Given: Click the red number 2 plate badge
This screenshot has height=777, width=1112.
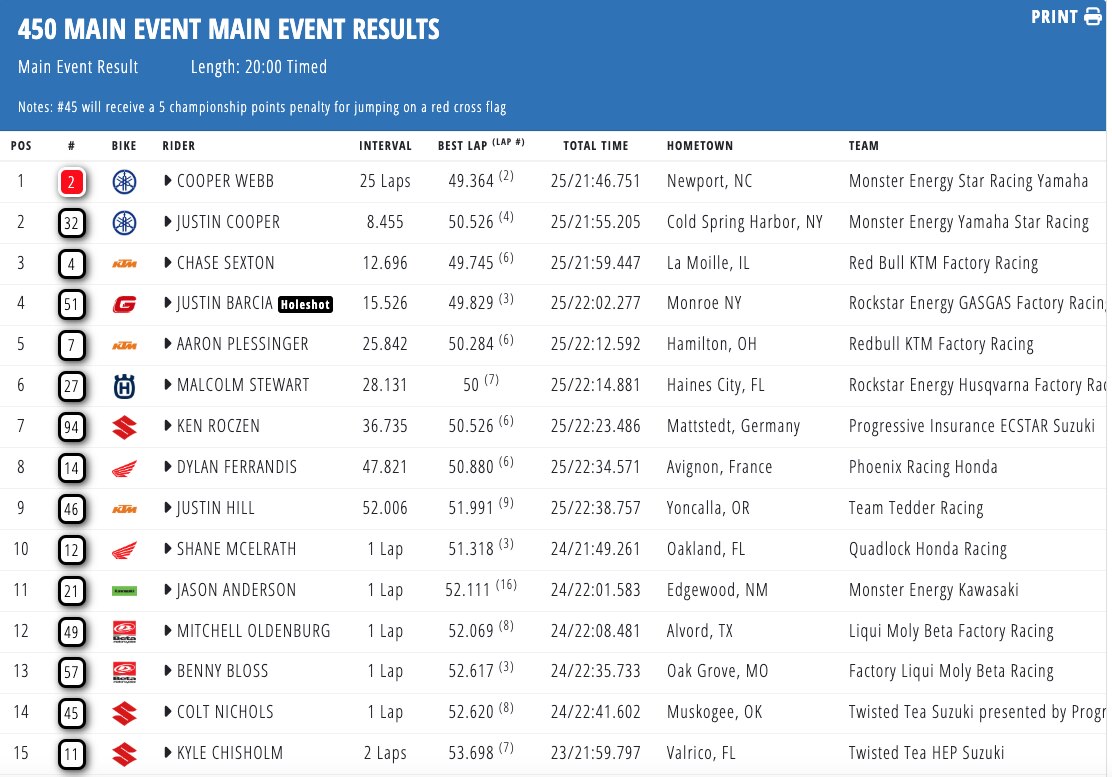Looking at the screenshot, I should (x=72, y=183).
